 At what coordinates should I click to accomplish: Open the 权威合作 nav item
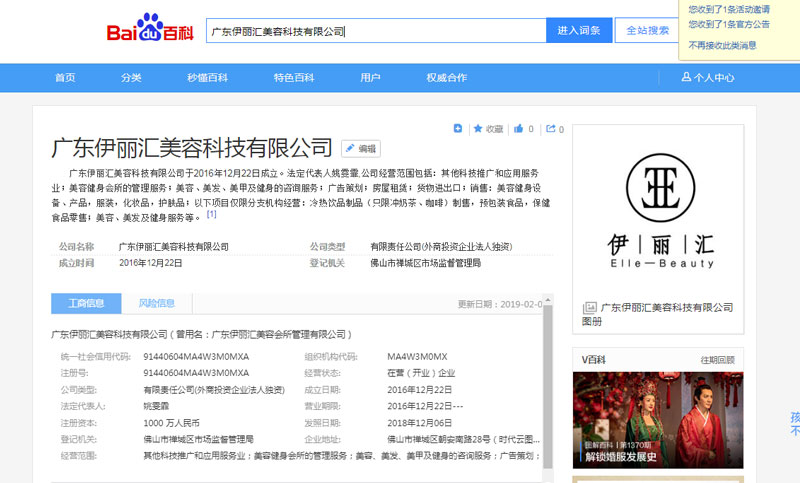tap(446, 78)
